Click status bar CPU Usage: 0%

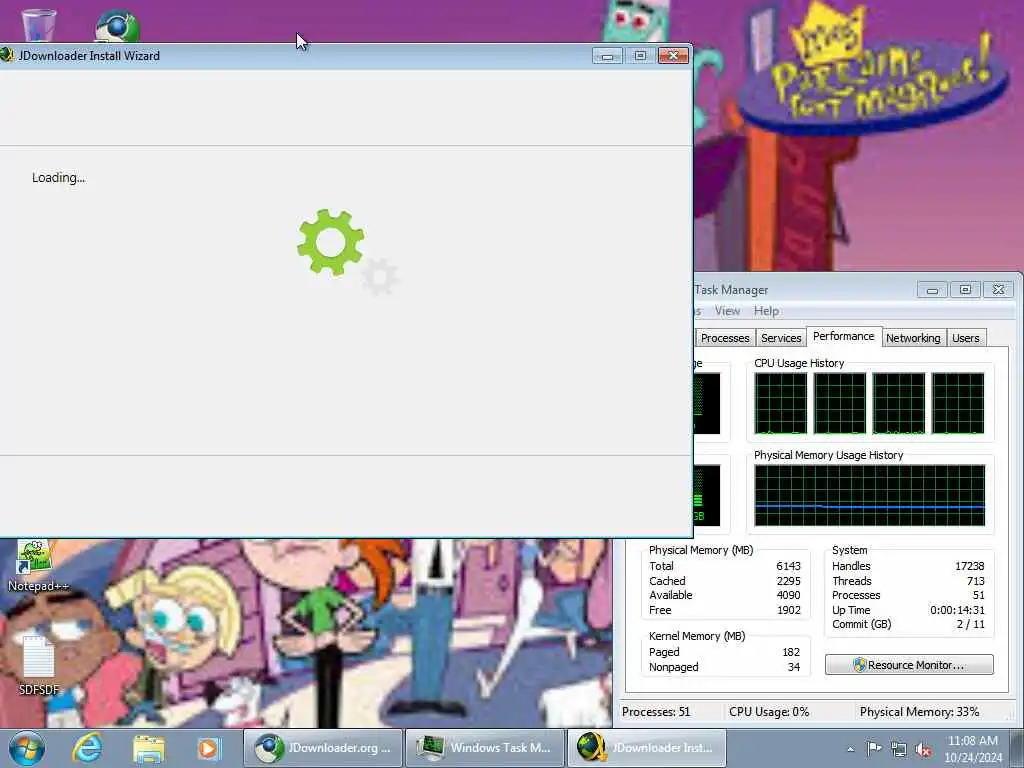769,712
